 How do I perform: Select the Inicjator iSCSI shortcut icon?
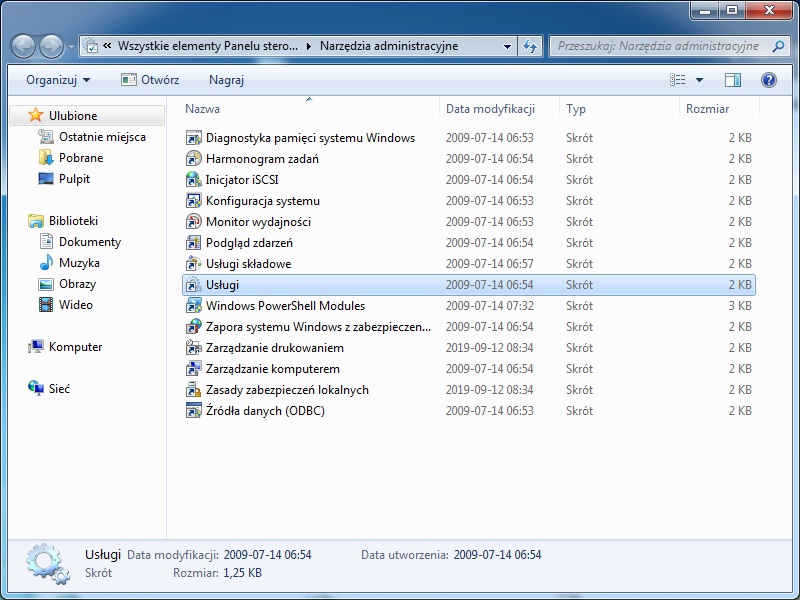[x=193, y=180]
